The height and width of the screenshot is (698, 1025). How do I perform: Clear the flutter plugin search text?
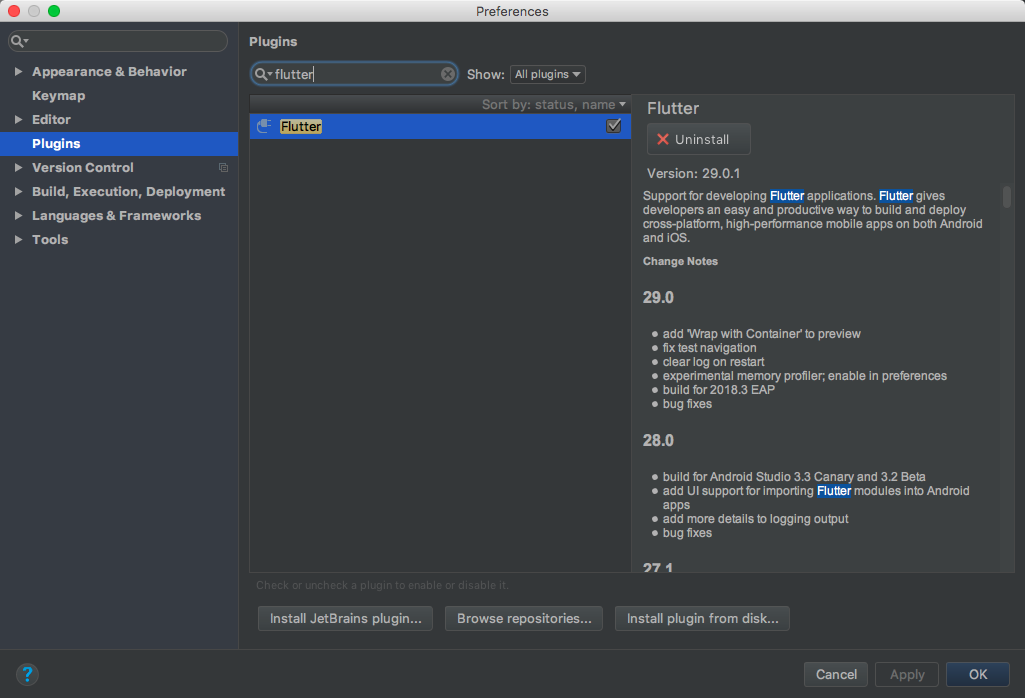point(448,74)
